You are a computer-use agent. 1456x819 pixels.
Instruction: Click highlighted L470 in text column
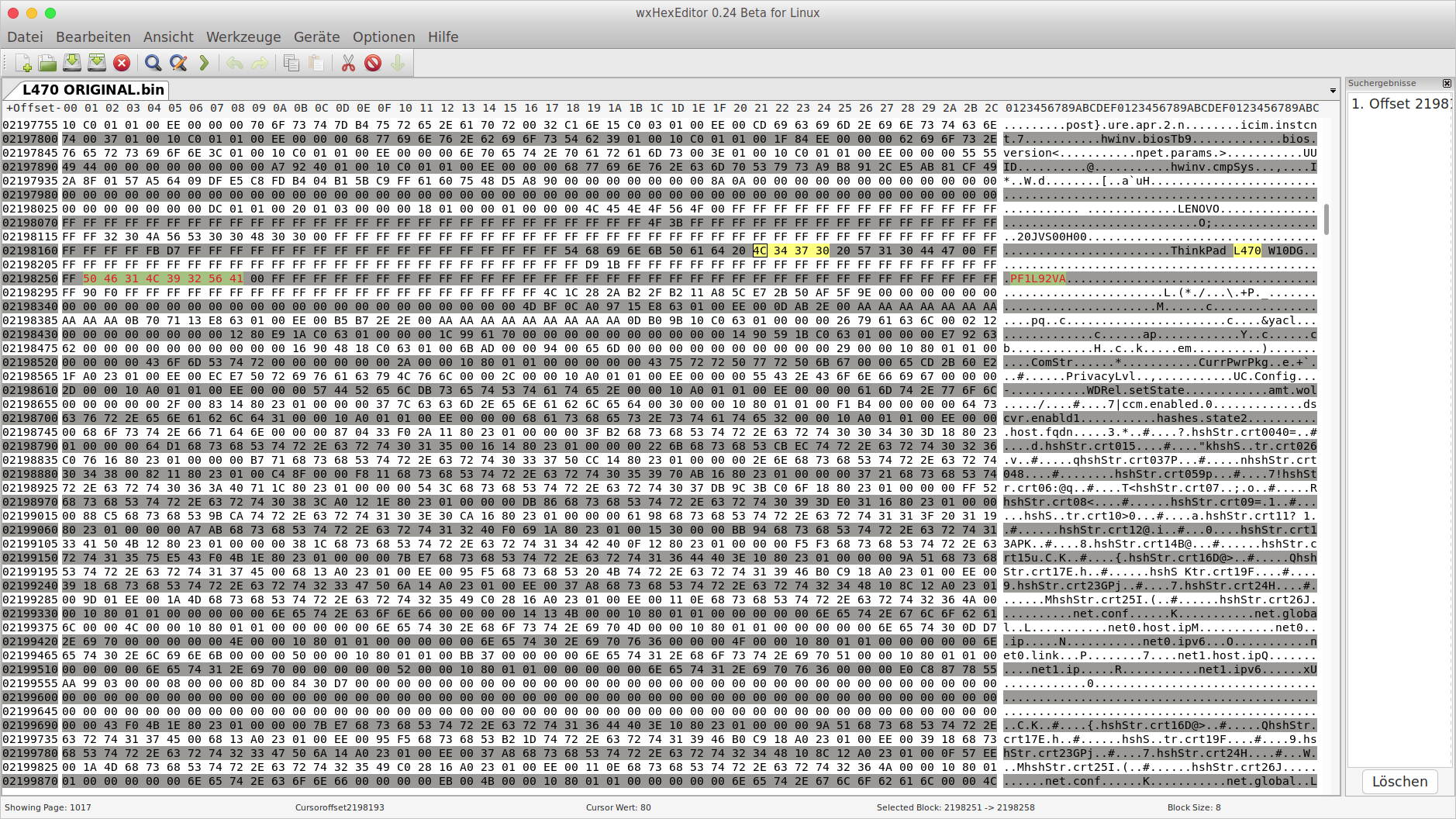pos(1247,251)
